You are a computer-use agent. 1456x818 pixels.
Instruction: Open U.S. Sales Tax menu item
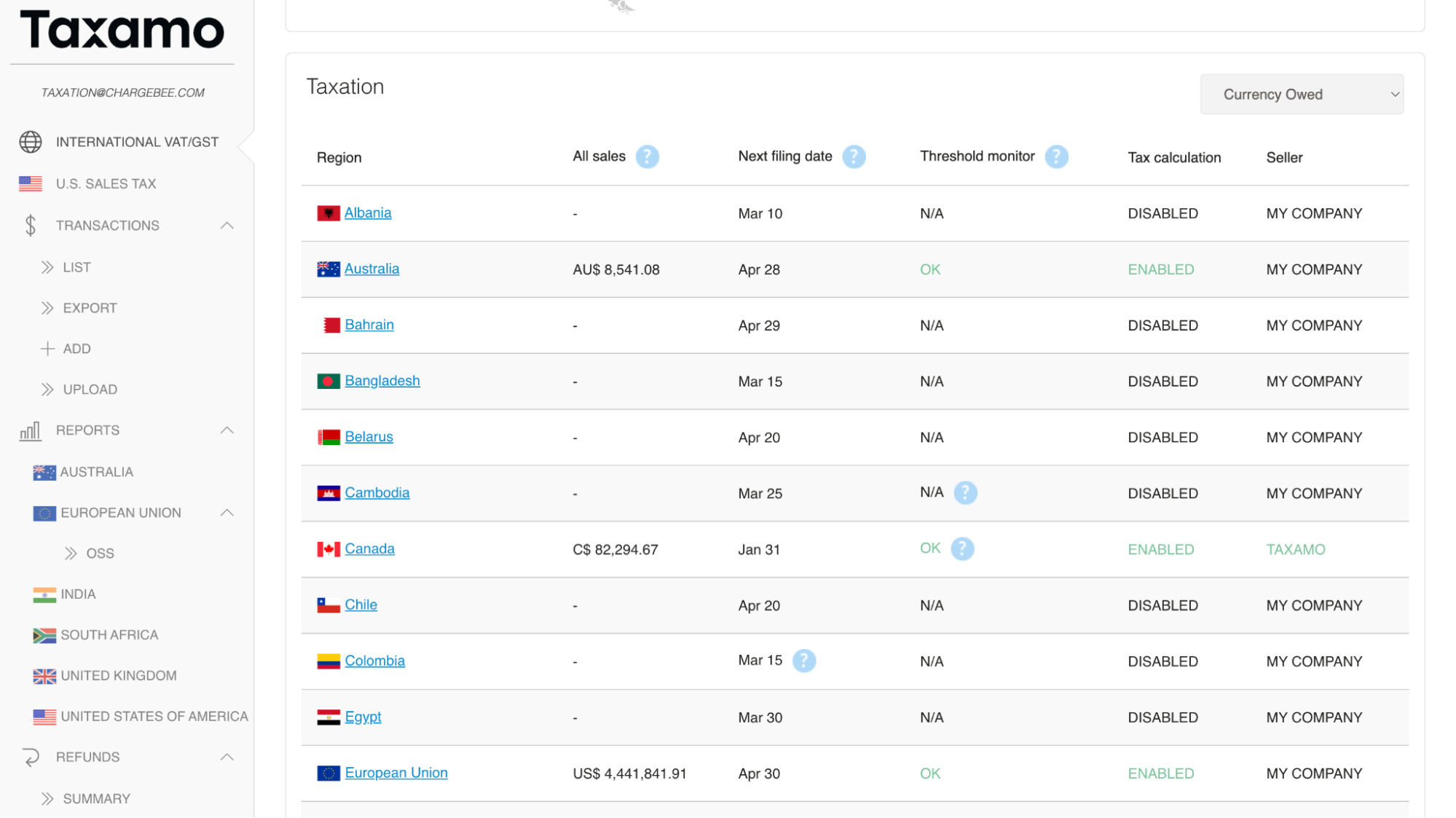pyautogui.click(x=106, y=184)
